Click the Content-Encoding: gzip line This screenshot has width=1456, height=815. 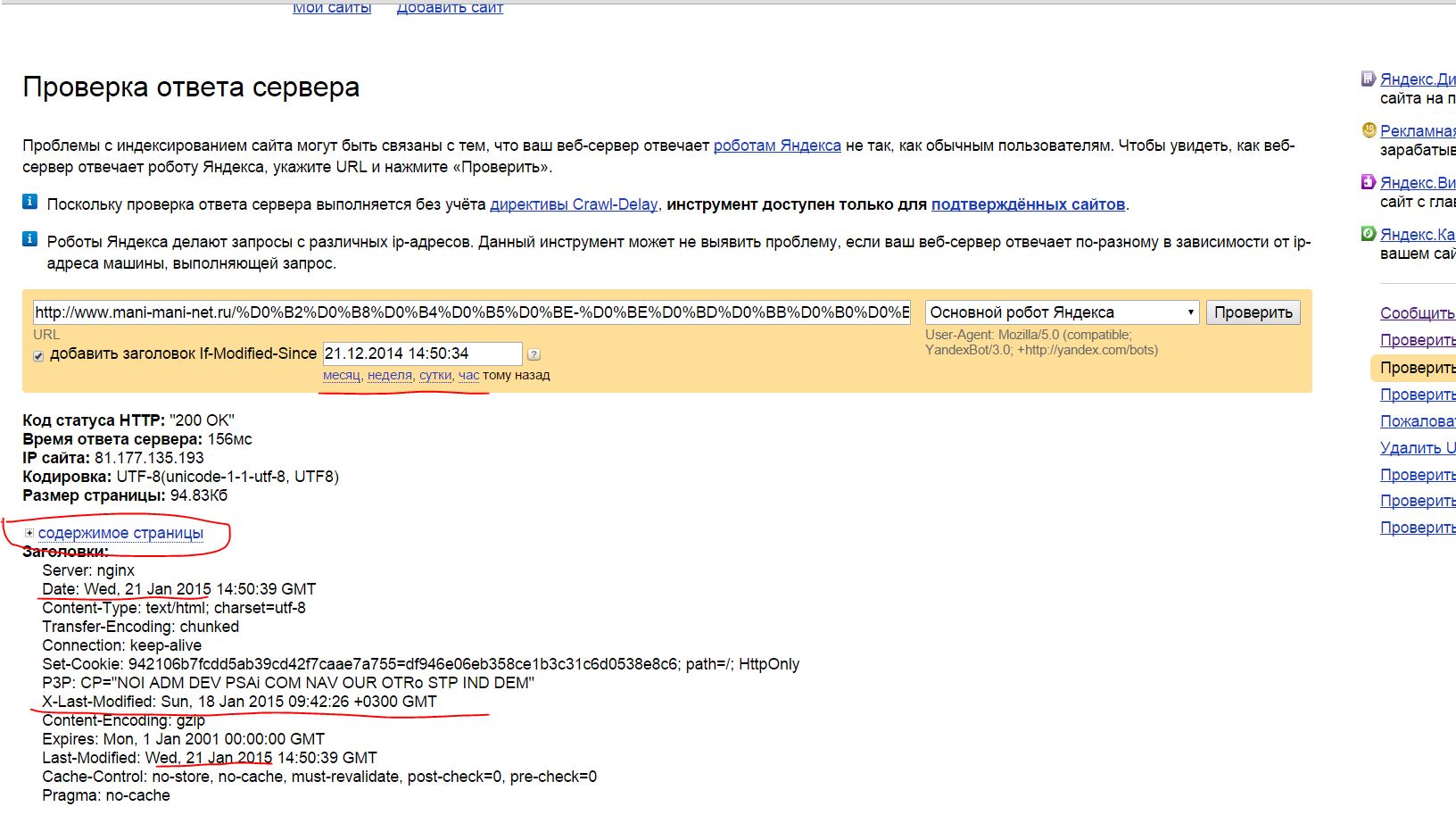(123, 720)
